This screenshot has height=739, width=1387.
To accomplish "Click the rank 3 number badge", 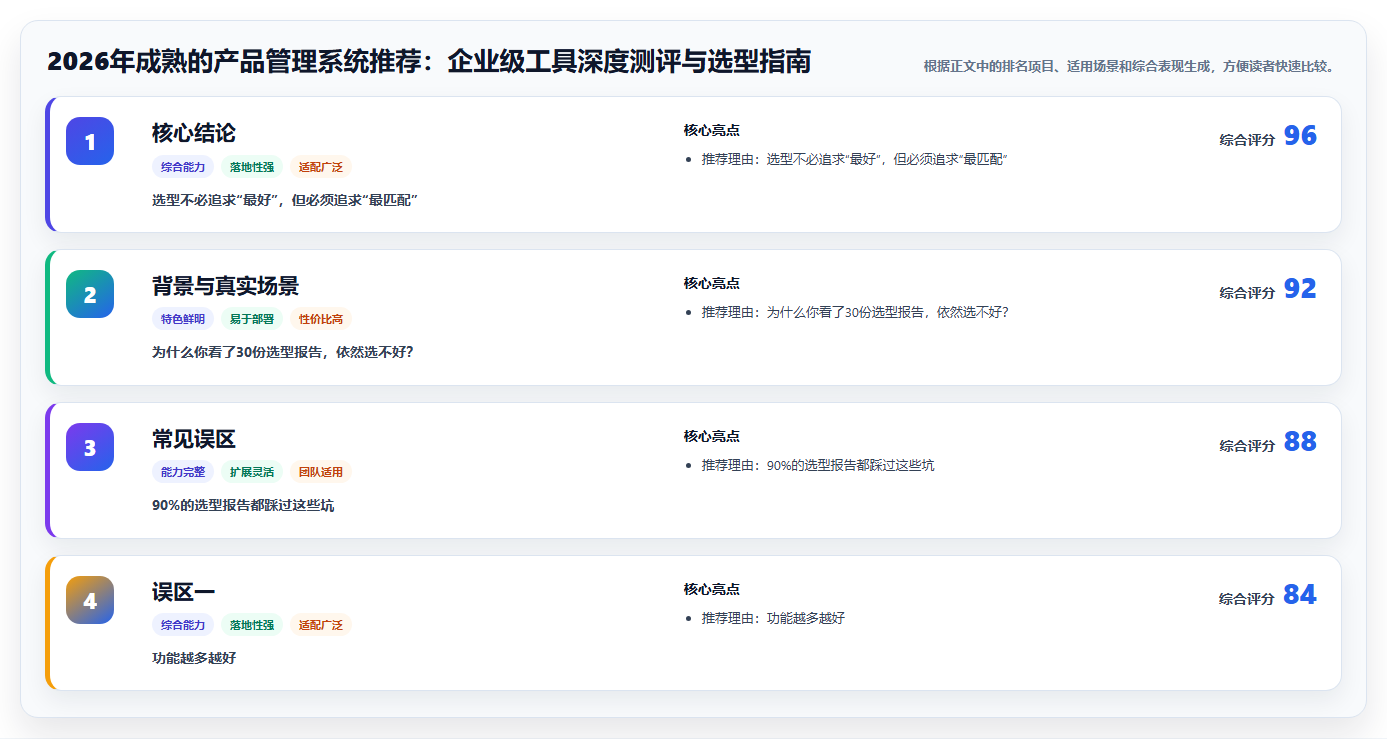I will coord(90,447).
